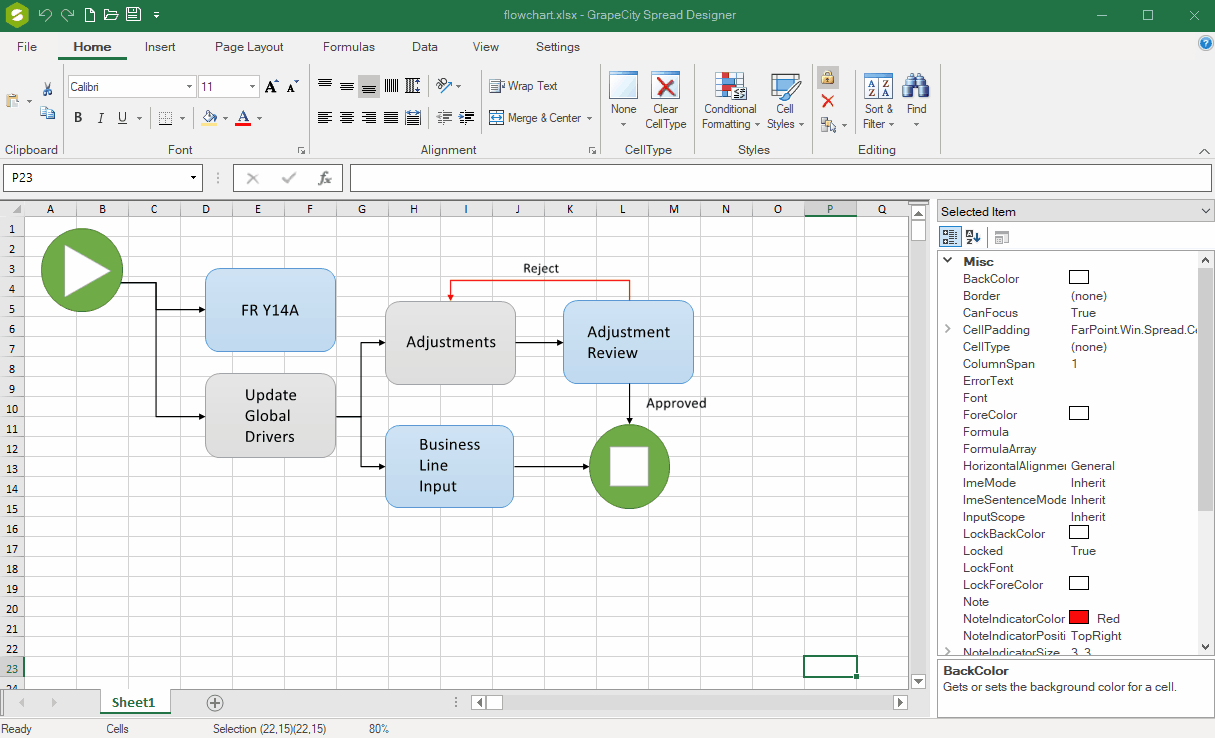This screenshot has height=738, width=1215.
Task: Open Conditional Formatting dropdown
Action: pos(729,100)
